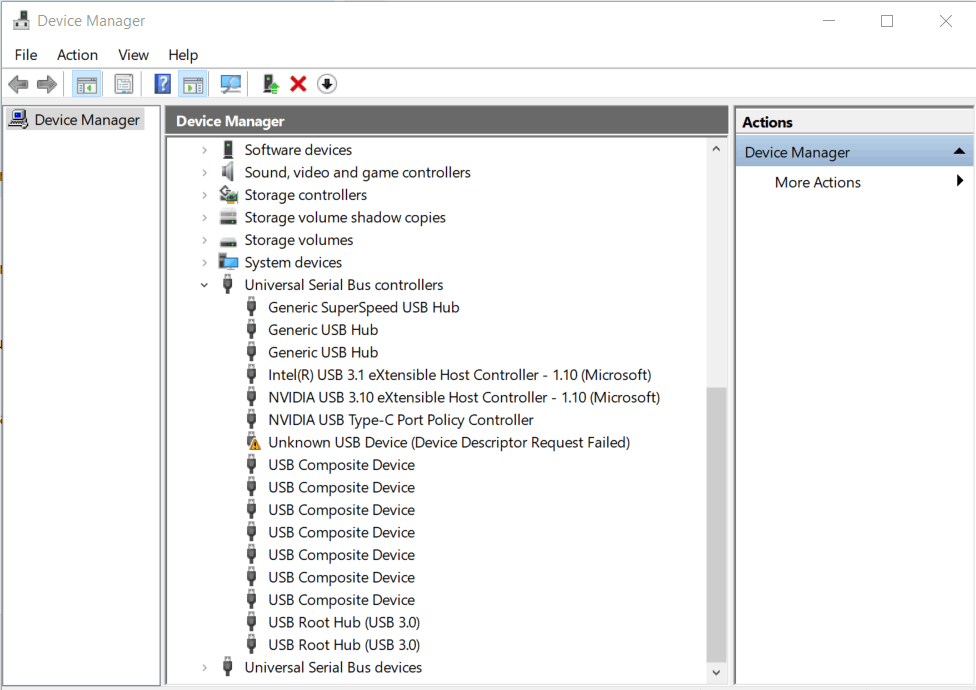Click the Storage volumes drive icon
The width and height of the screenshot is (976, 690).
click(228, 241)
